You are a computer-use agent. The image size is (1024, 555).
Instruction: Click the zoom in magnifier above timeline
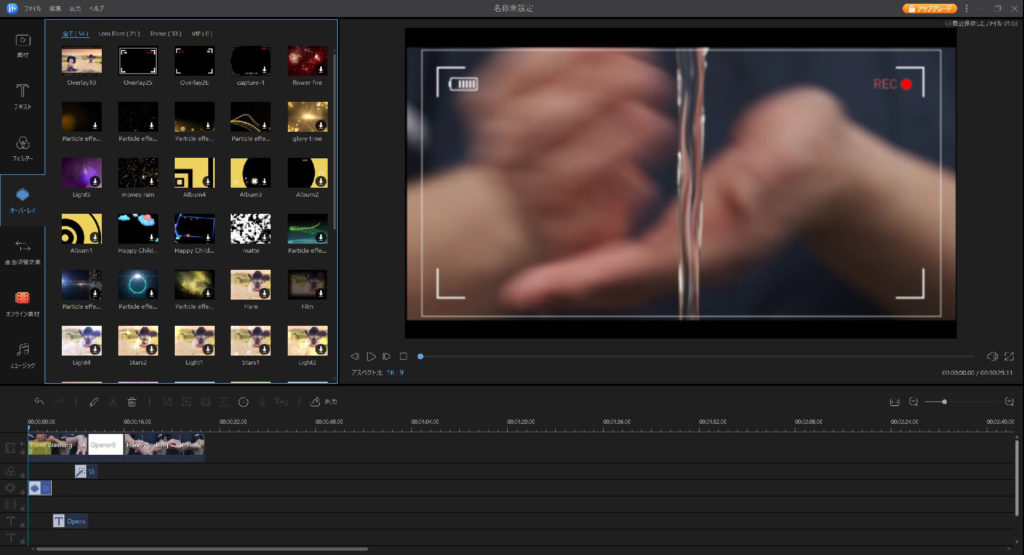1009,402
